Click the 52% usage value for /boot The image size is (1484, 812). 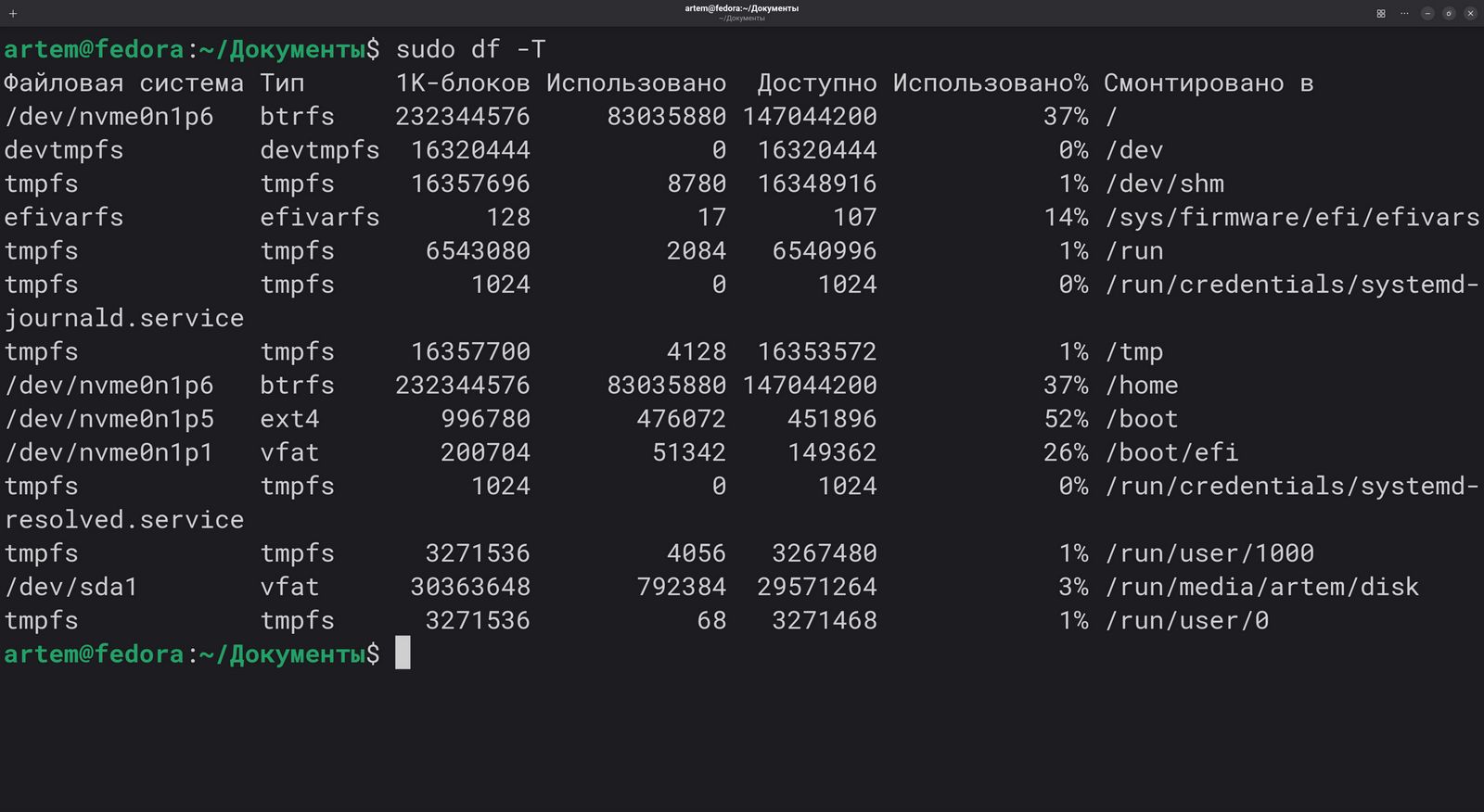coord(1066,419)
